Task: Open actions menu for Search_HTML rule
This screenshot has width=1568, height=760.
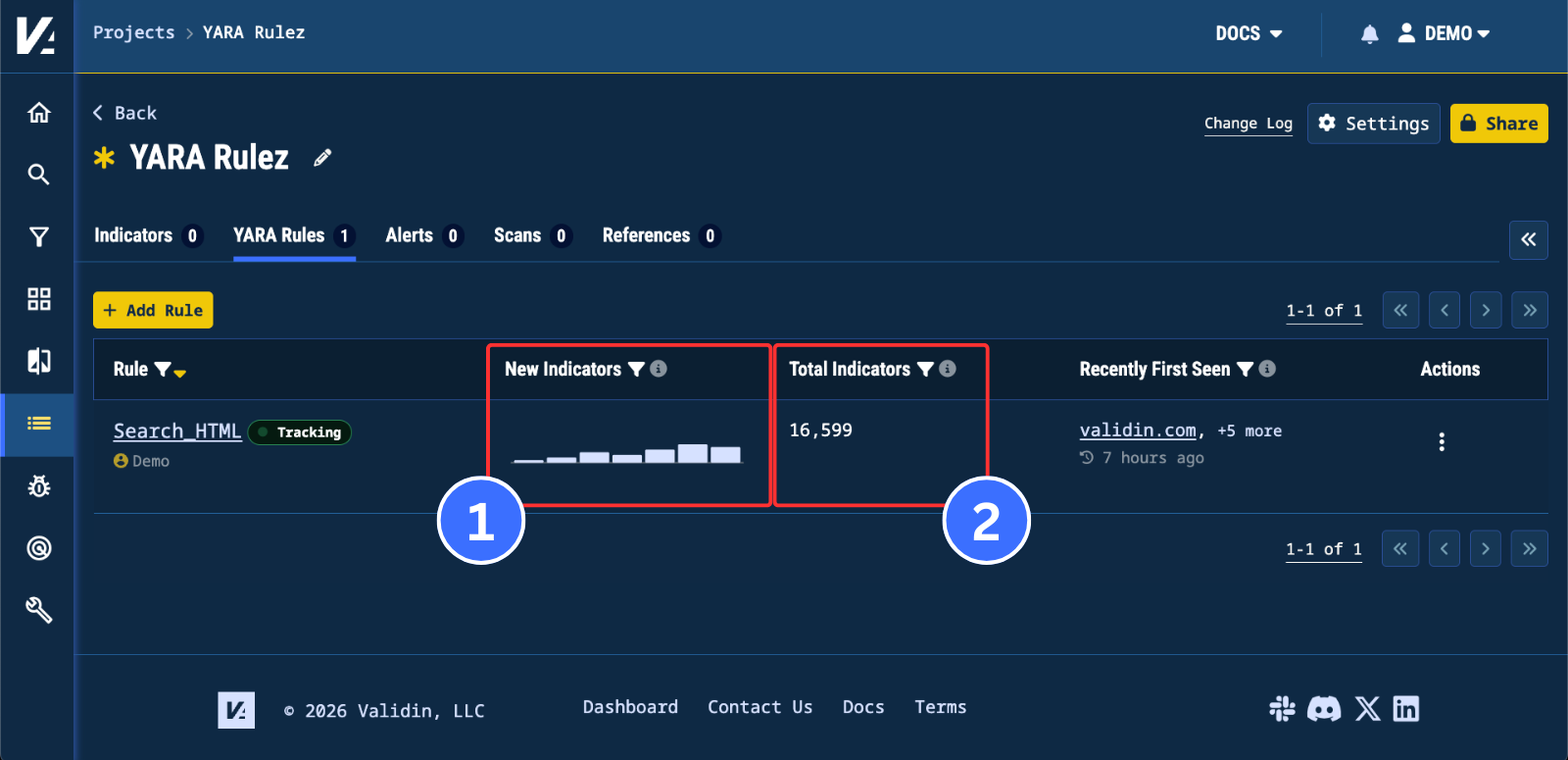Action: (x=1442, y=441)
